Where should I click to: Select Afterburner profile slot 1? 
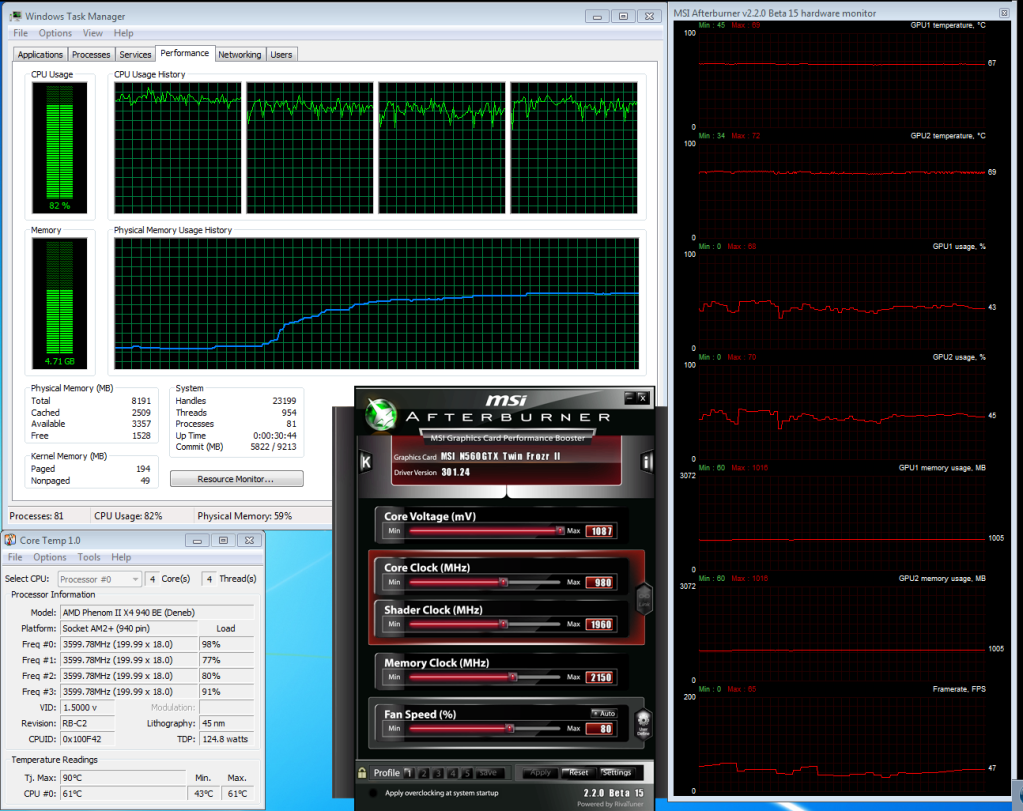(409, 773)
